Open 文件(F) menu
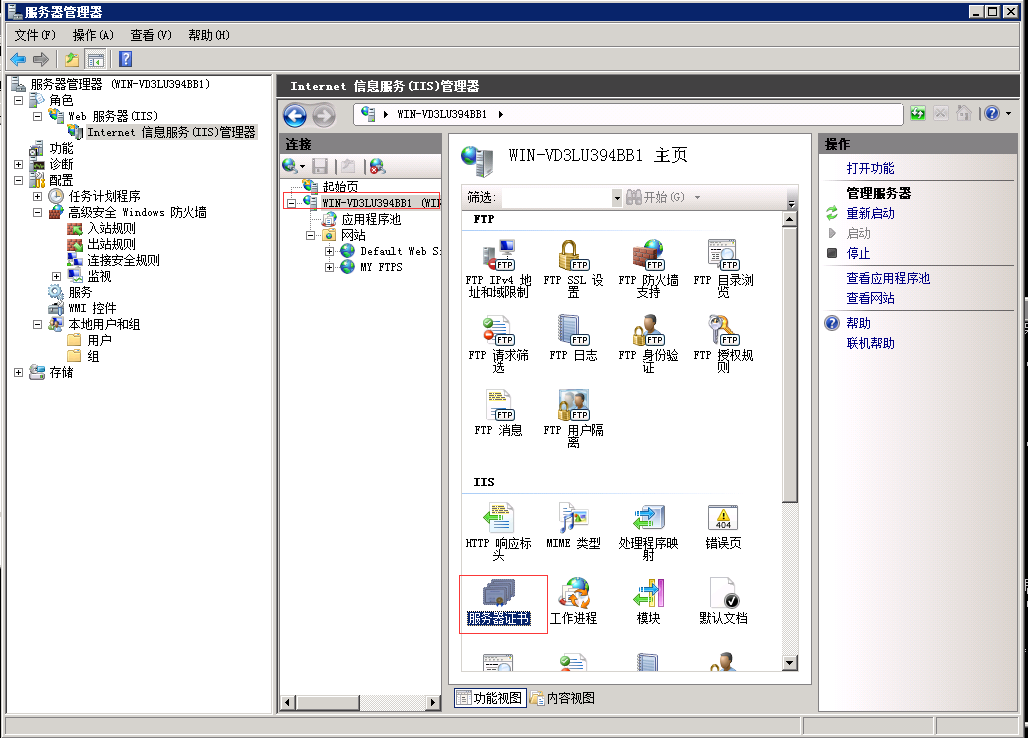1028x738 pixels. [x=35, y=35]
